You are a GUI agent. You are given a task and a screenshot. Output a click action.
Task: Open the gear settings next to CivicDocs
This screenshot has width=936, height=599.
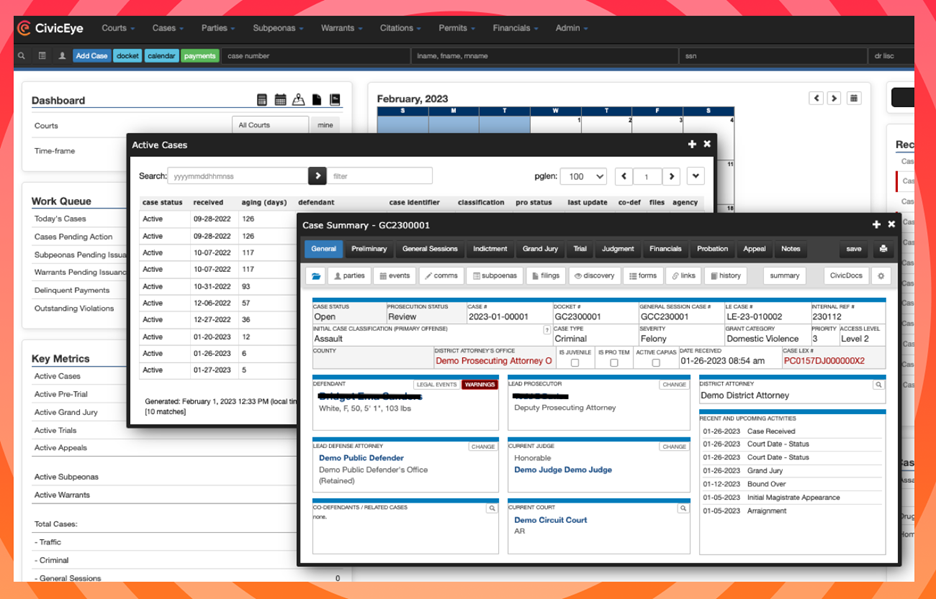(x=881, y=276)
